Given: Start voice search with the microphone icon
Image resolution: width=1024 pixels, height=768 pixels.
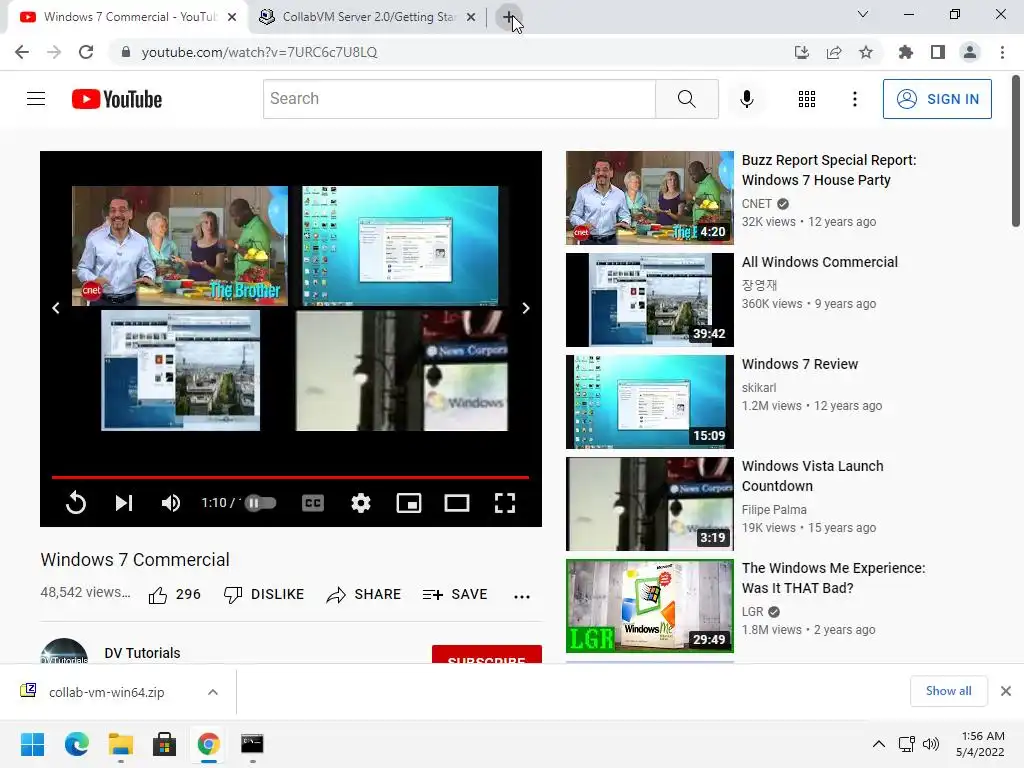Looking at the screenshot, I should click(746, 99).
